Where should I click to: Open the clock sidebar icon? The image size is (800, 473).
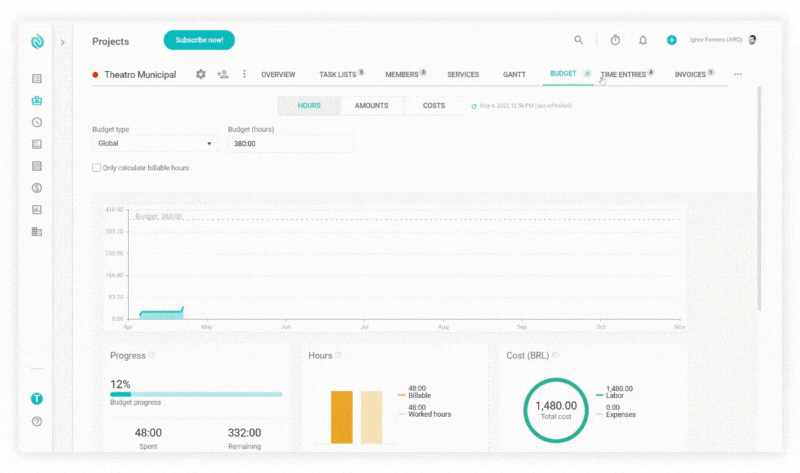pyautogui.click(x=37, y=122)
